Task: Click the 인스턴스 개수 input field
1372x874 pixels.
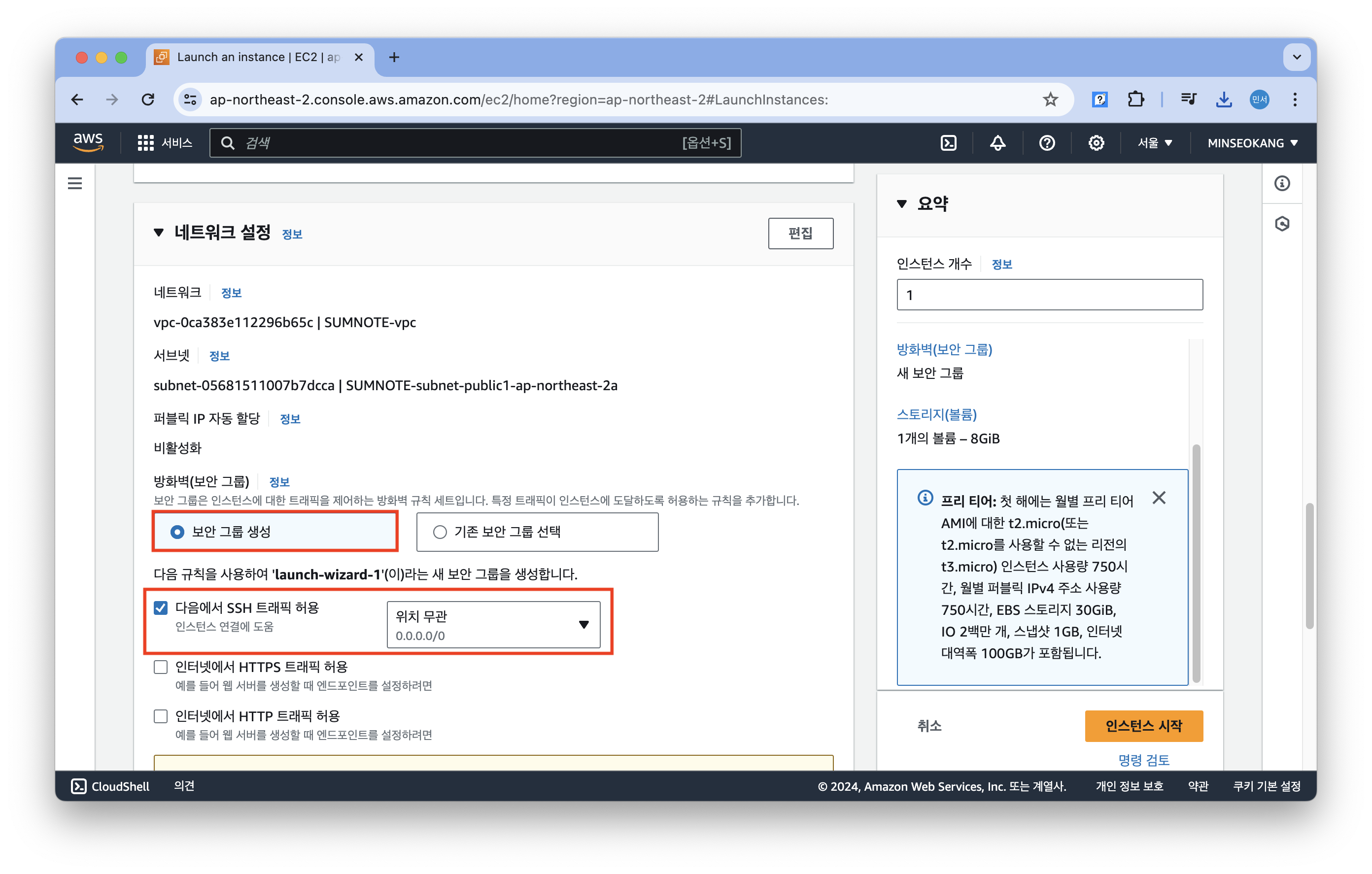Action: pos(1050,295)
